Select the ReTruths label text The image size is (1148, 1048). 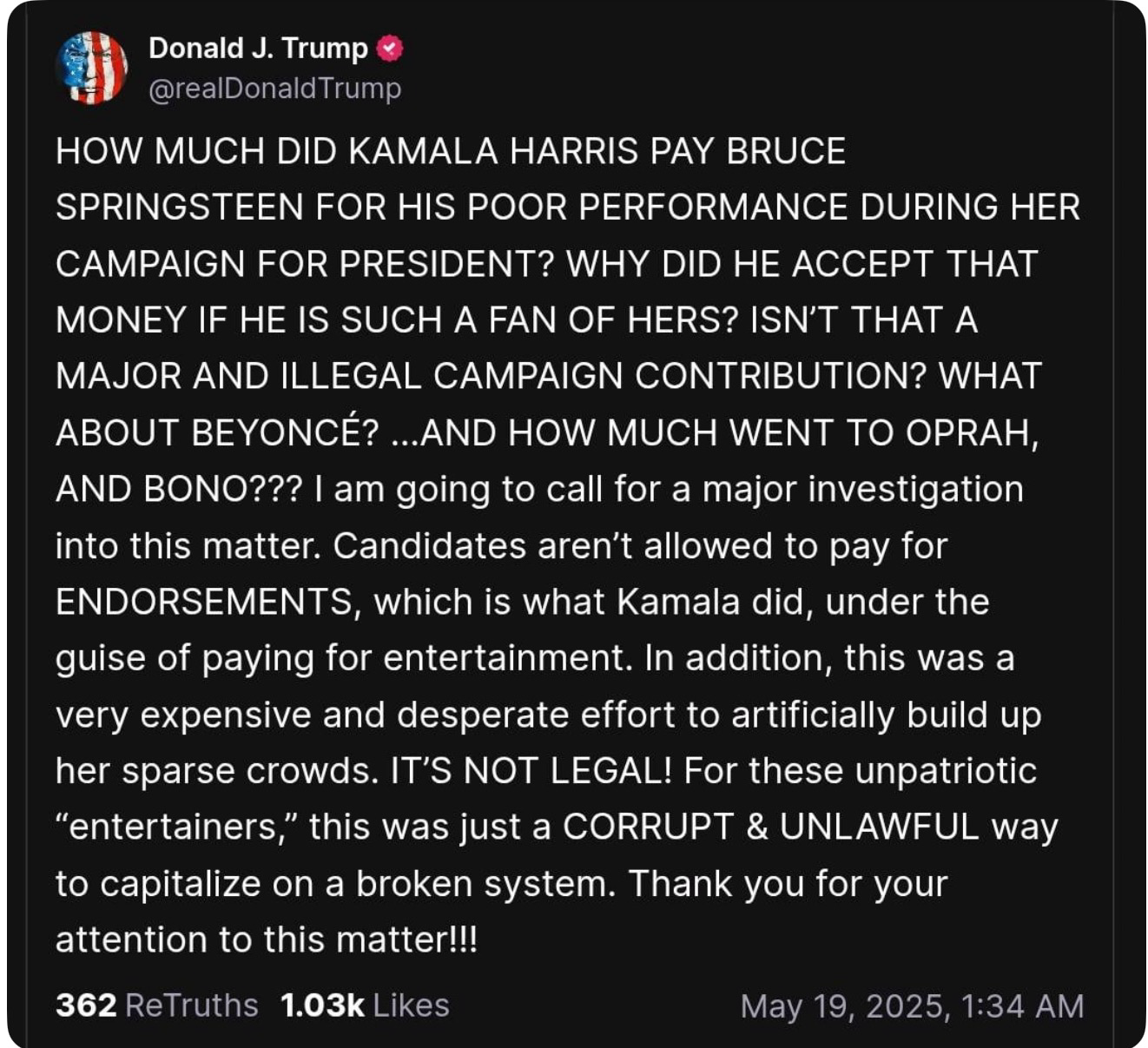(192, 1005)
